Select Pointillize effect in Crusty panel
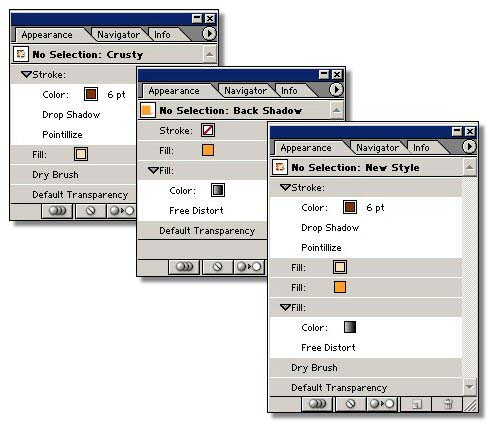The image size is (490, 425). (x=62, y=134)
